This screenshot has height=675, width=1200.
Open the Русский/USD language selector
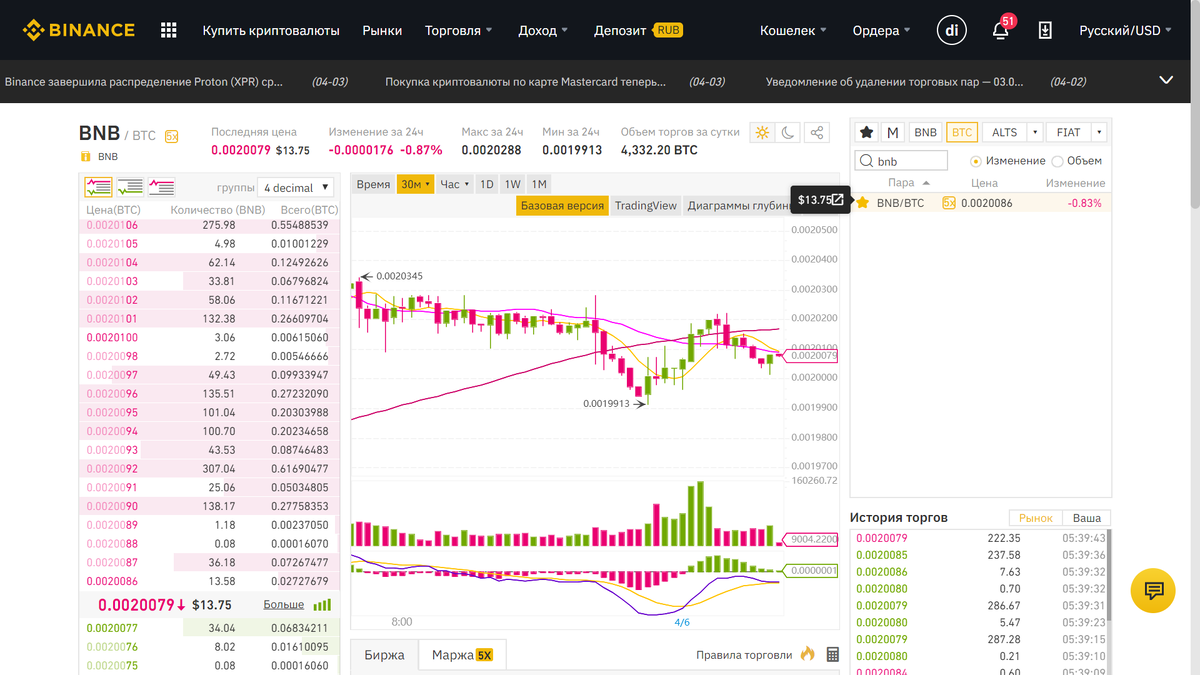(1126, 30)
